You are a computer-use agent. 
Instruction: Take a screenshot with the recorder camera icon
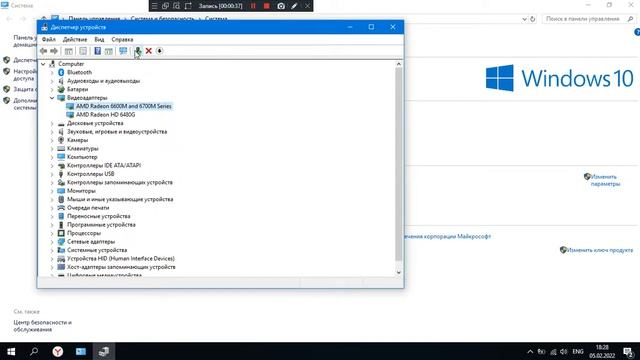(x=281, y=6)
